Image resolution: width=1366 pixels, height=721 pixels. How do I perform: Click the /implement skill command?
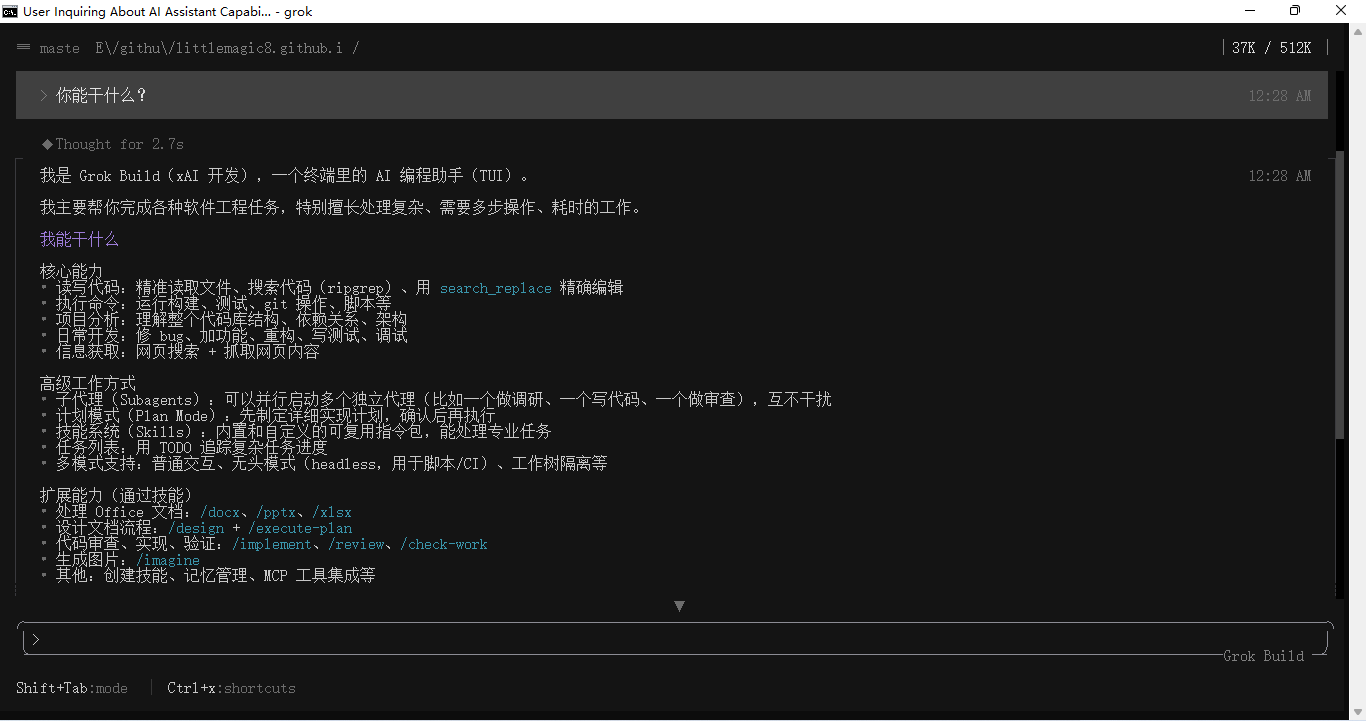point(272,544)
